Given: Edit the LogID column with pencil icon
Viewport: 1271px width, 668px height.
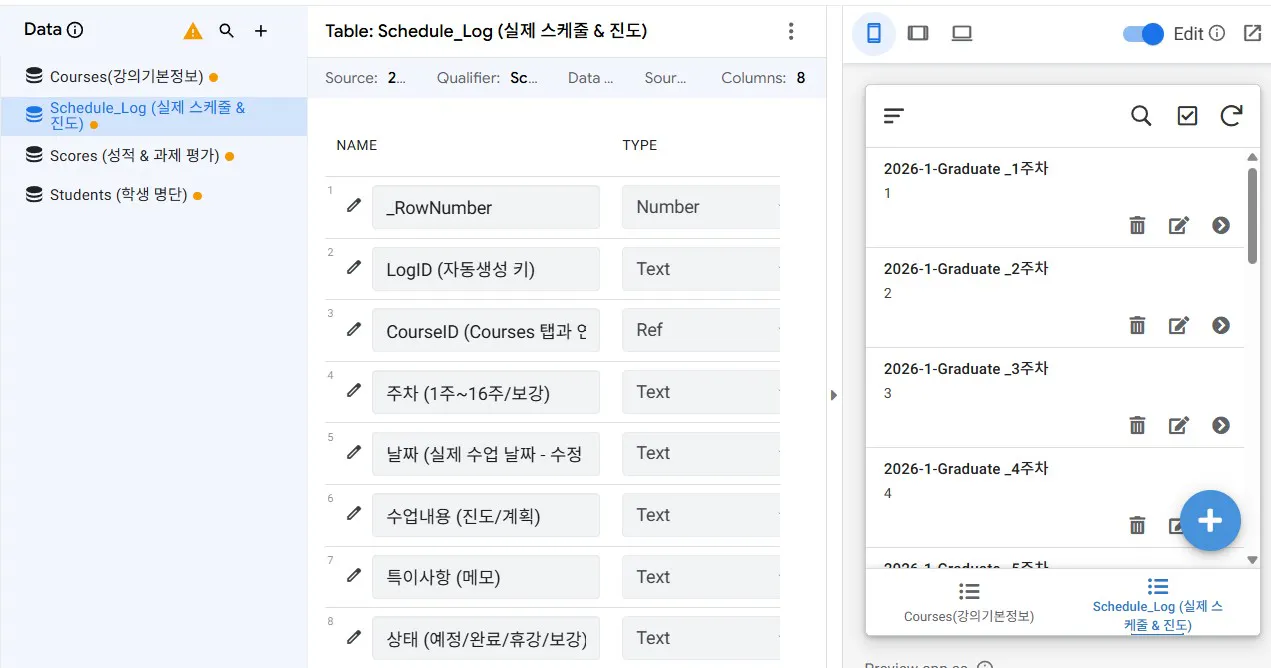Looking at the screenshot, I should click(353, 267).
